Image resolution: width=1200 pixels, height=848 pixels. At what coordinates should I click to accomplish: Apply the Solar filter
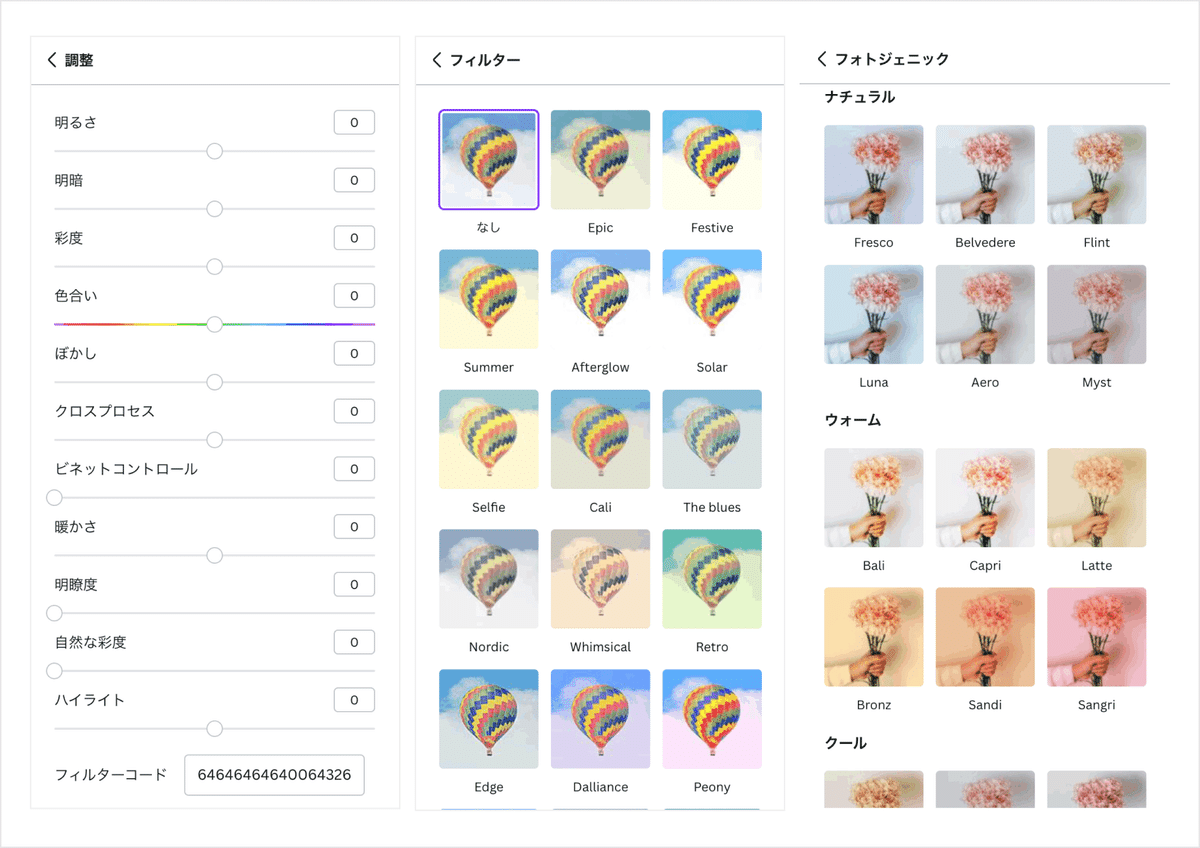[712, 299]
